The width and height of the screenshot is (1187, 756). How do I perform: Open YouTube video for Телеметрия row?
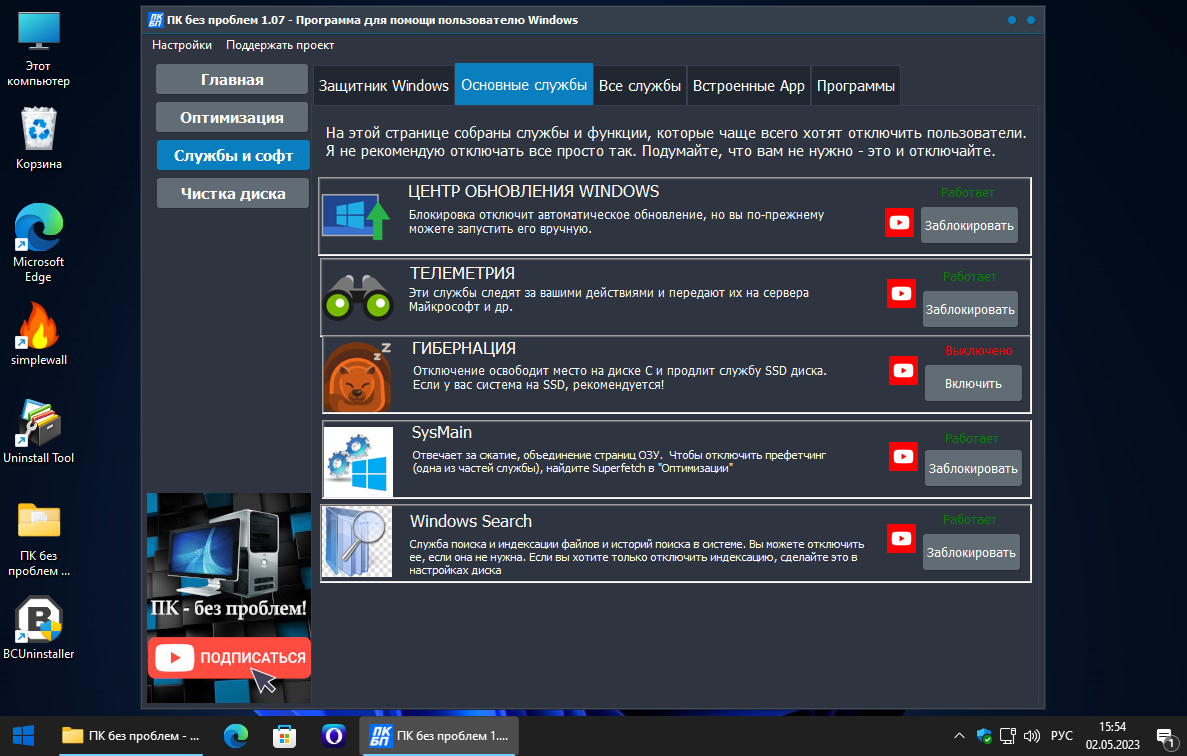tap(901, 294)
